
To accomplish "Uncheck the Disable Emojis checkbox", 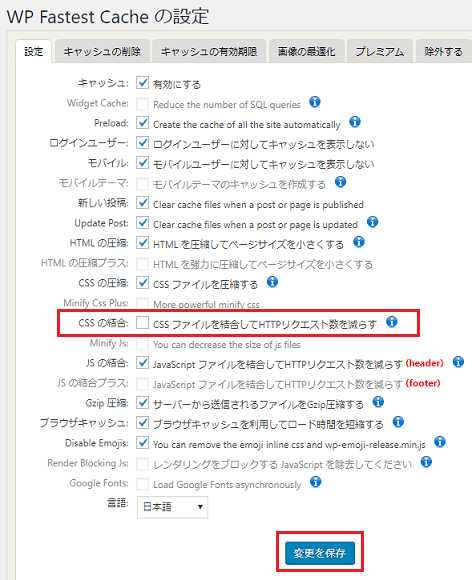I will click(142, 442).
